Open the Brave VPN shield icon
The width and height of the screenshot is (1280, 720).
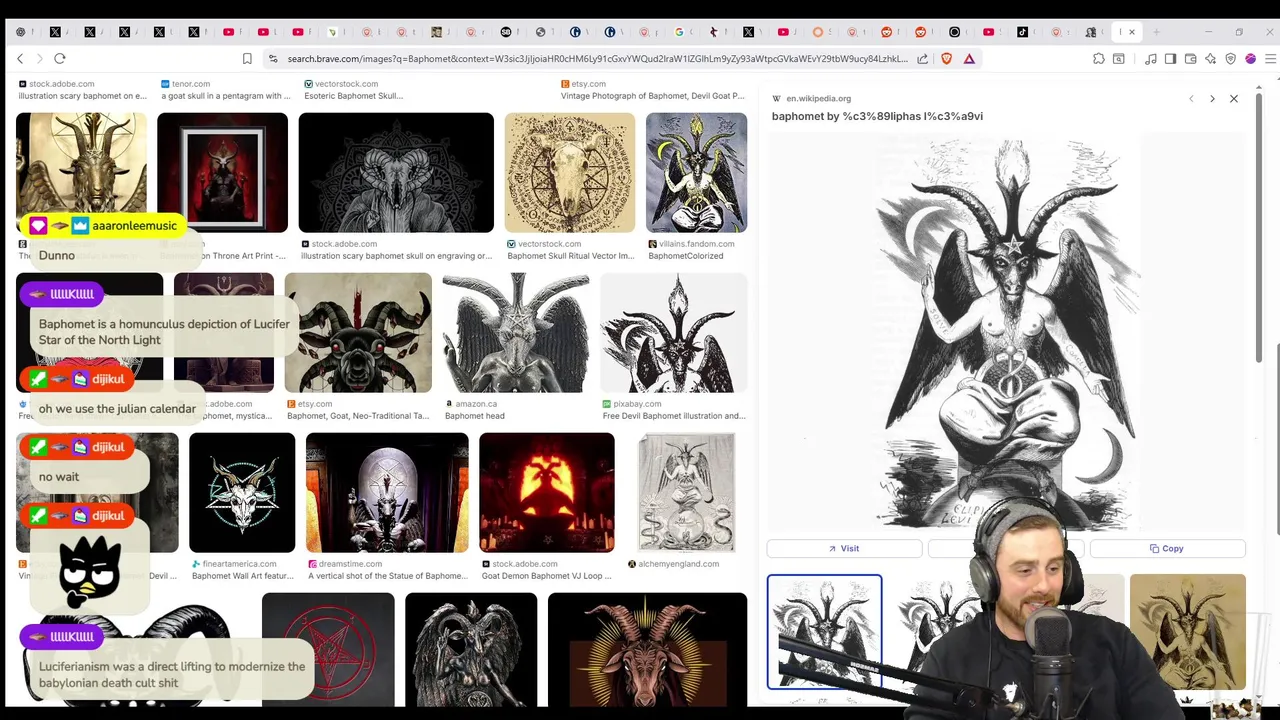[1231, 59]
